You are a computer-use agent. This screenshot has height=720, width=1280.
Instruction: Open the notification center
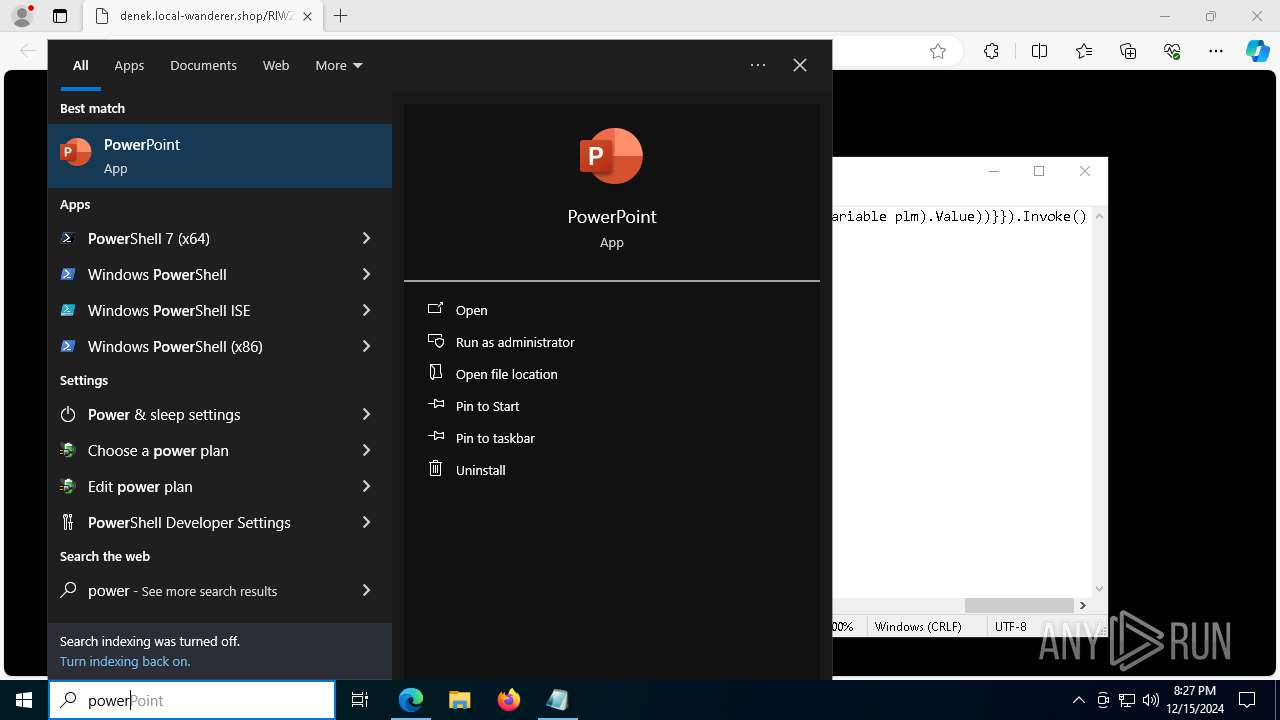[1247, 700]
